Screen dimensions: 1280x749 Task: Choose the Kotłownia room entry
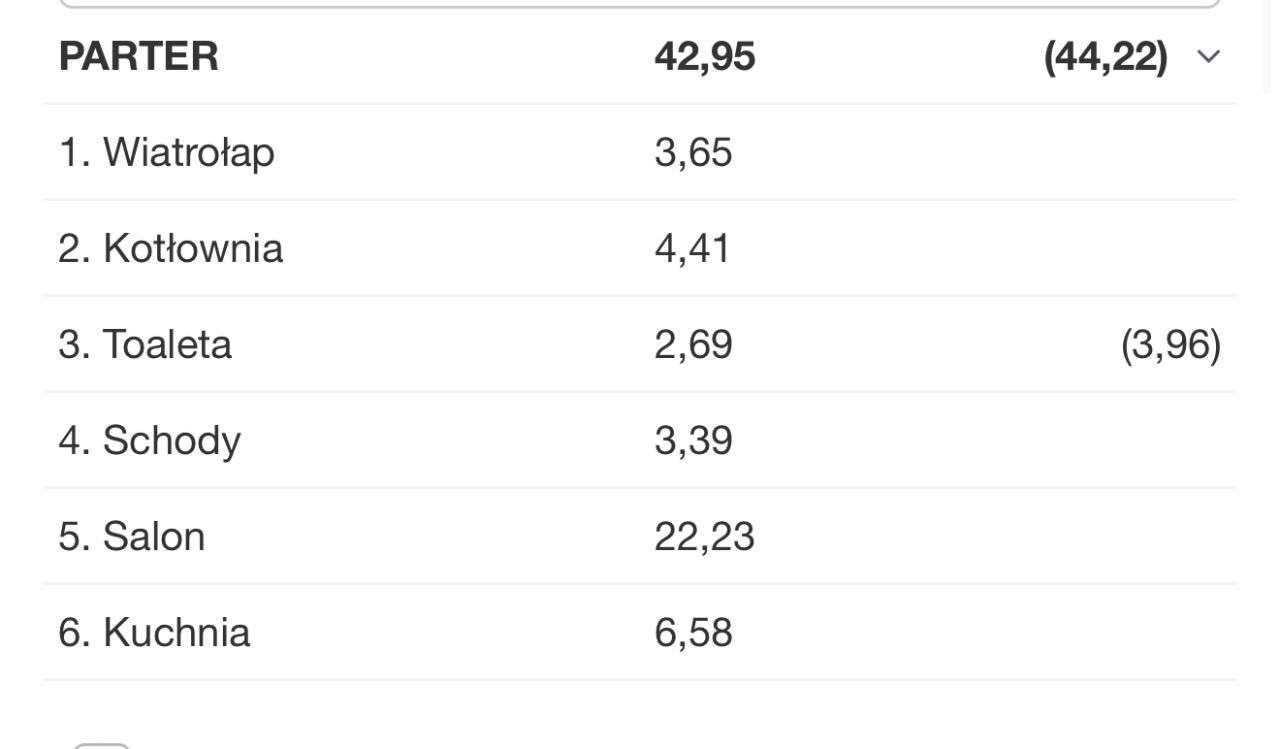pyautogui.click(x=170, y=249)
